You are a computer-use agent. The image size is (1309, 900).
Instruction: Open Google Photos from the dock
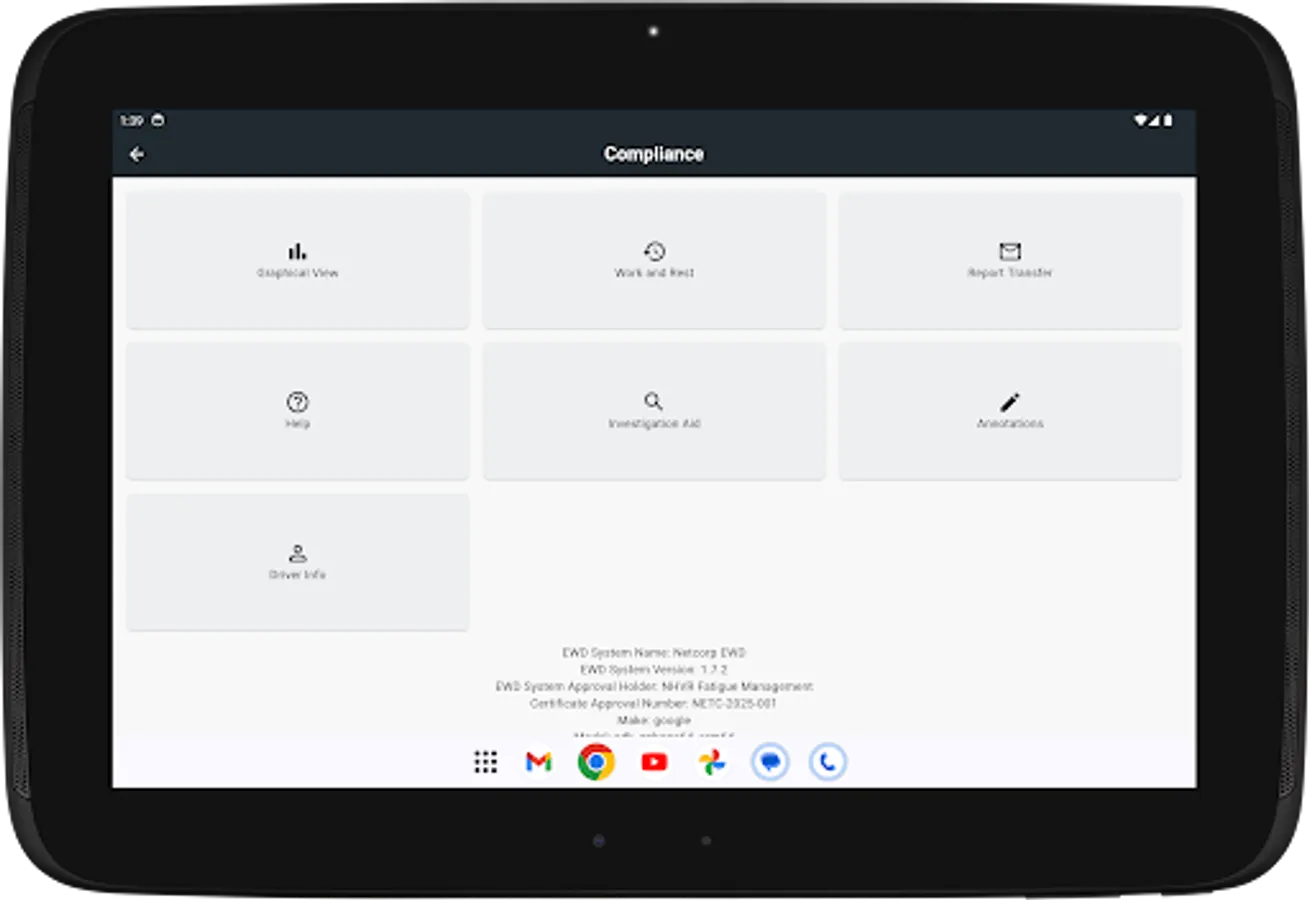click(711, 762)
